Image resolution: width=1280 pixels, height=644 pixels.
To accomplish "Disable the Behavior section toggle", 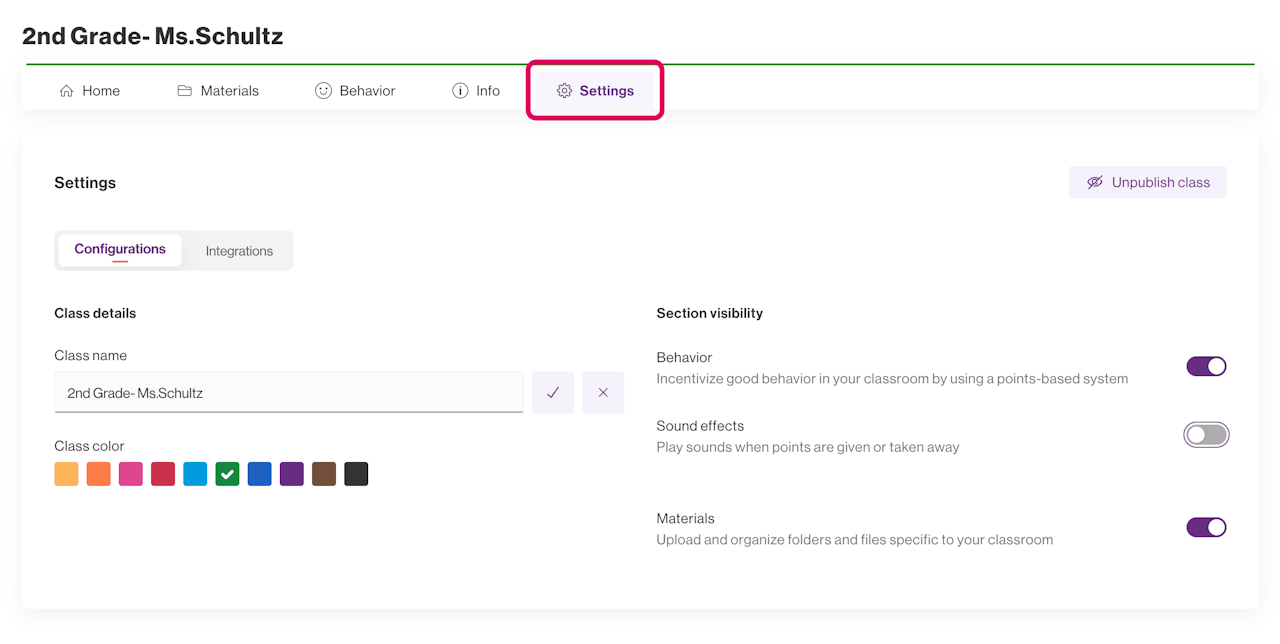I will pos(1206,366).
